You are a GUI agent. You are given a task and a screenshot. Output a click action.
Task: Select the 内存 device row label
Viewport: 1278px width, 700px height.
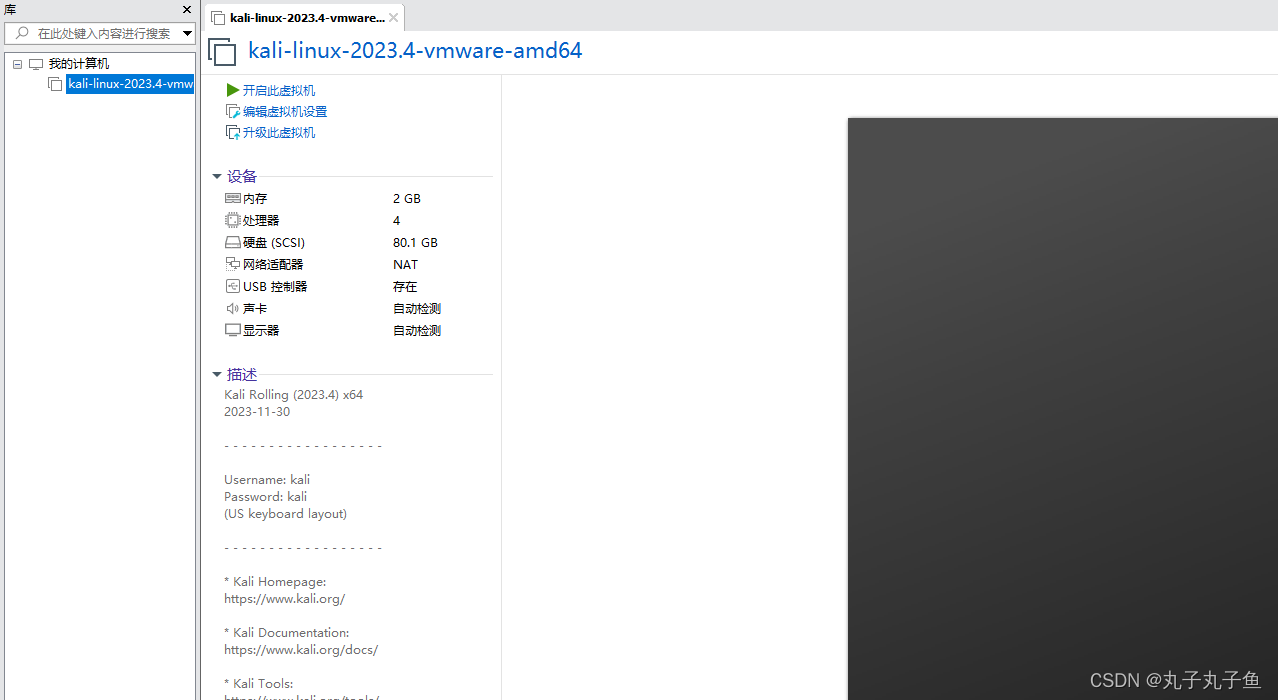[x=255, y=199]
